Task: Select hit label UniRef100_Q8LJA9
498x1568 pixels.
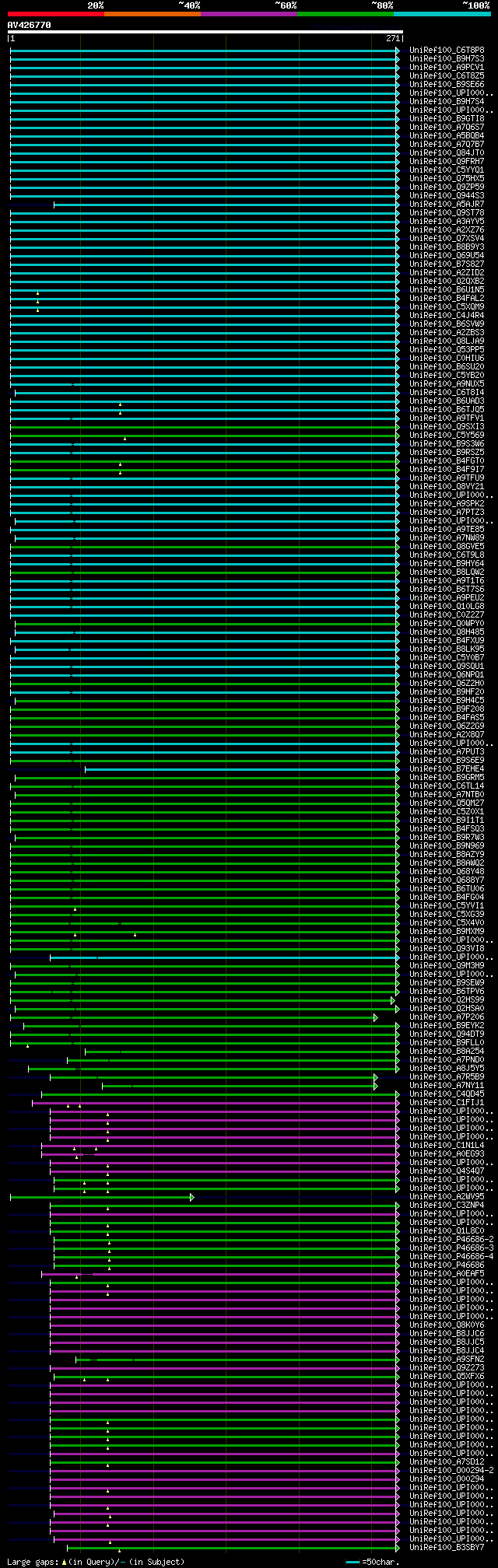Action: tap(447, 341)
